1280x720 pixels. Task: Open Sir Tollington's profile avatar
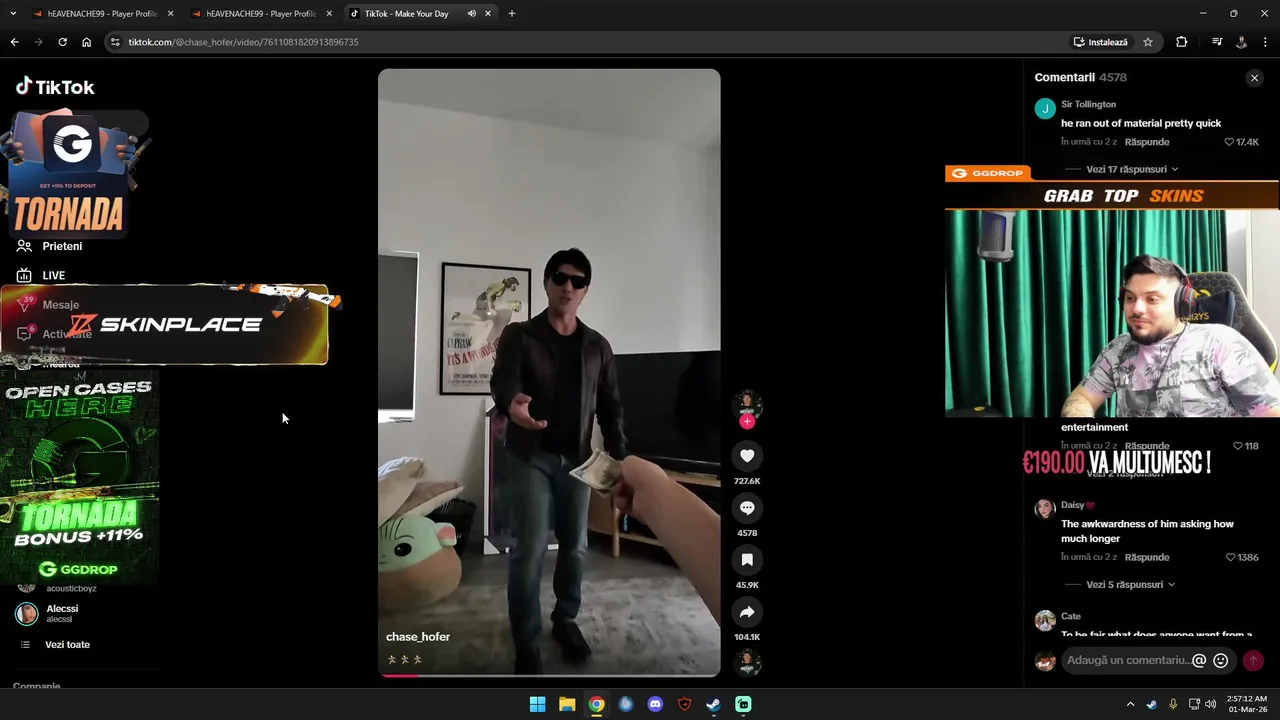[x=1045, y=109]
